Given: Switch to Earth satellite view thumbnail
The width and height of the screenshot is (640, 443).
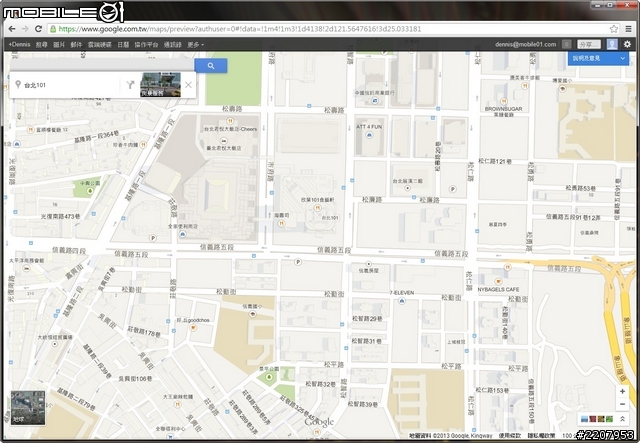Looking at the screenshot, I should pos(28,407).
